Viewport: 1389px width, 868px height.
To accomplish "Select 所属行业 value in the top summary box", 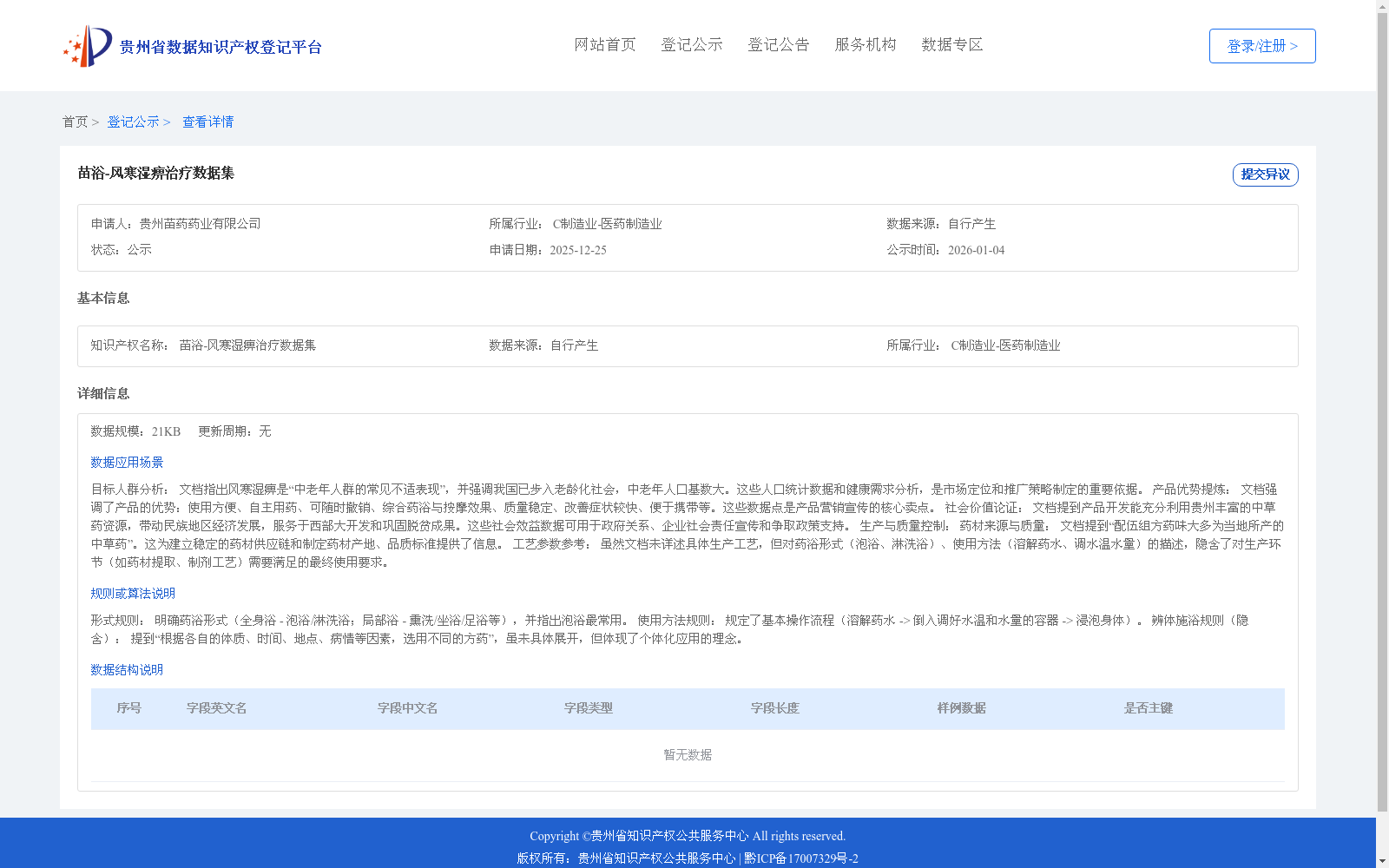I will (607, 224).
